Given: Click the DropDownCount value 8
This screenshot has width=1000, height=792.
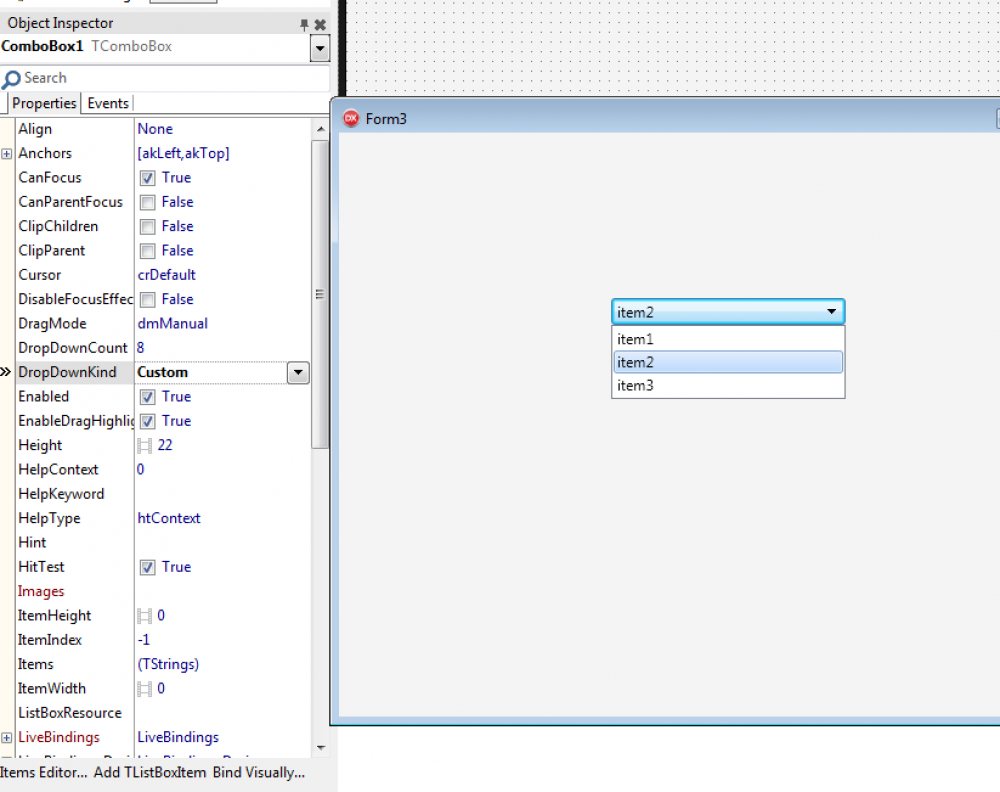Looking at the screenshot, I should (x=140, y=348).
